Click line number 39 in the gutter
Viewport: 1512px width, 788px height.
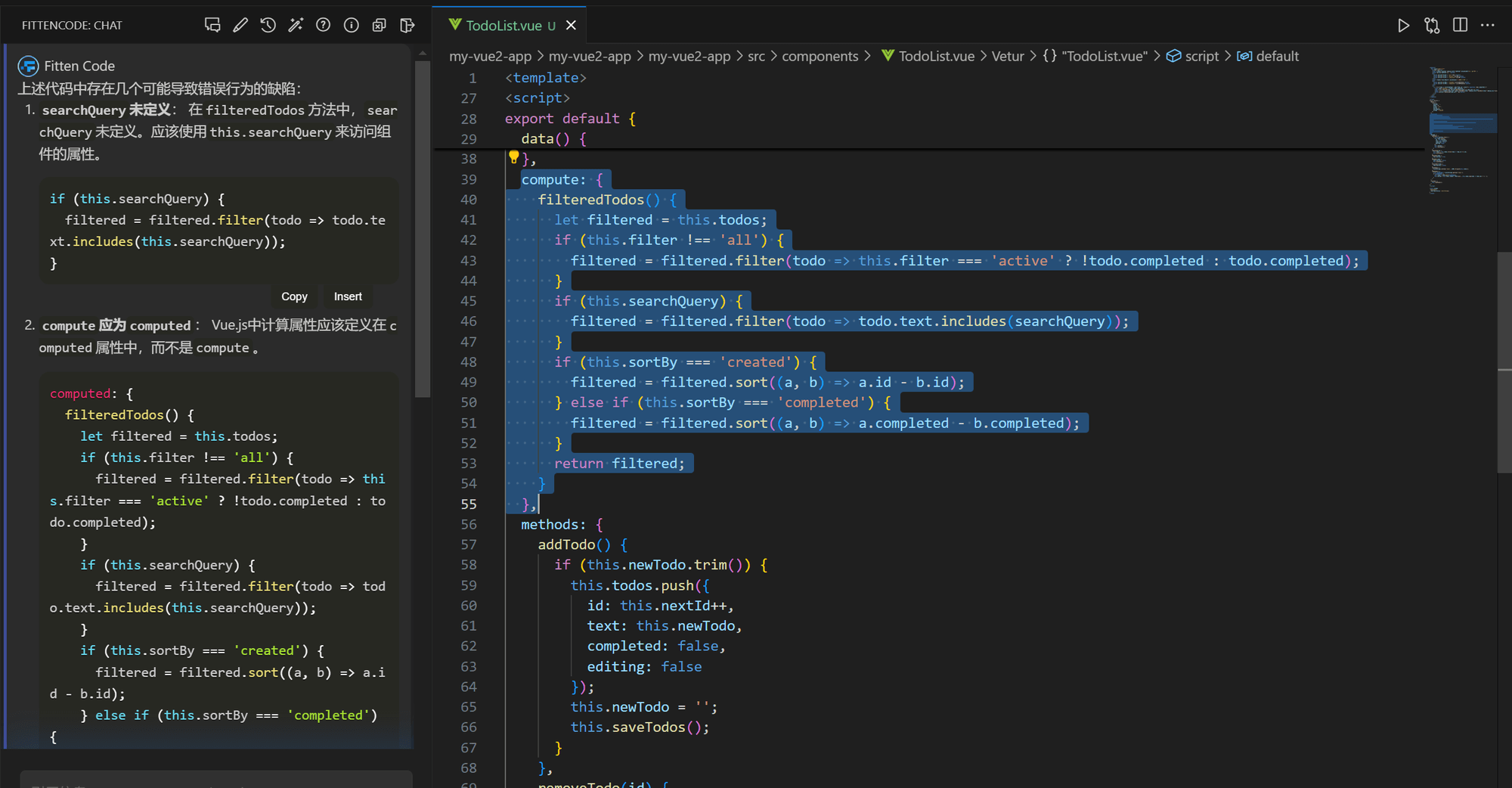coord(469,179)
